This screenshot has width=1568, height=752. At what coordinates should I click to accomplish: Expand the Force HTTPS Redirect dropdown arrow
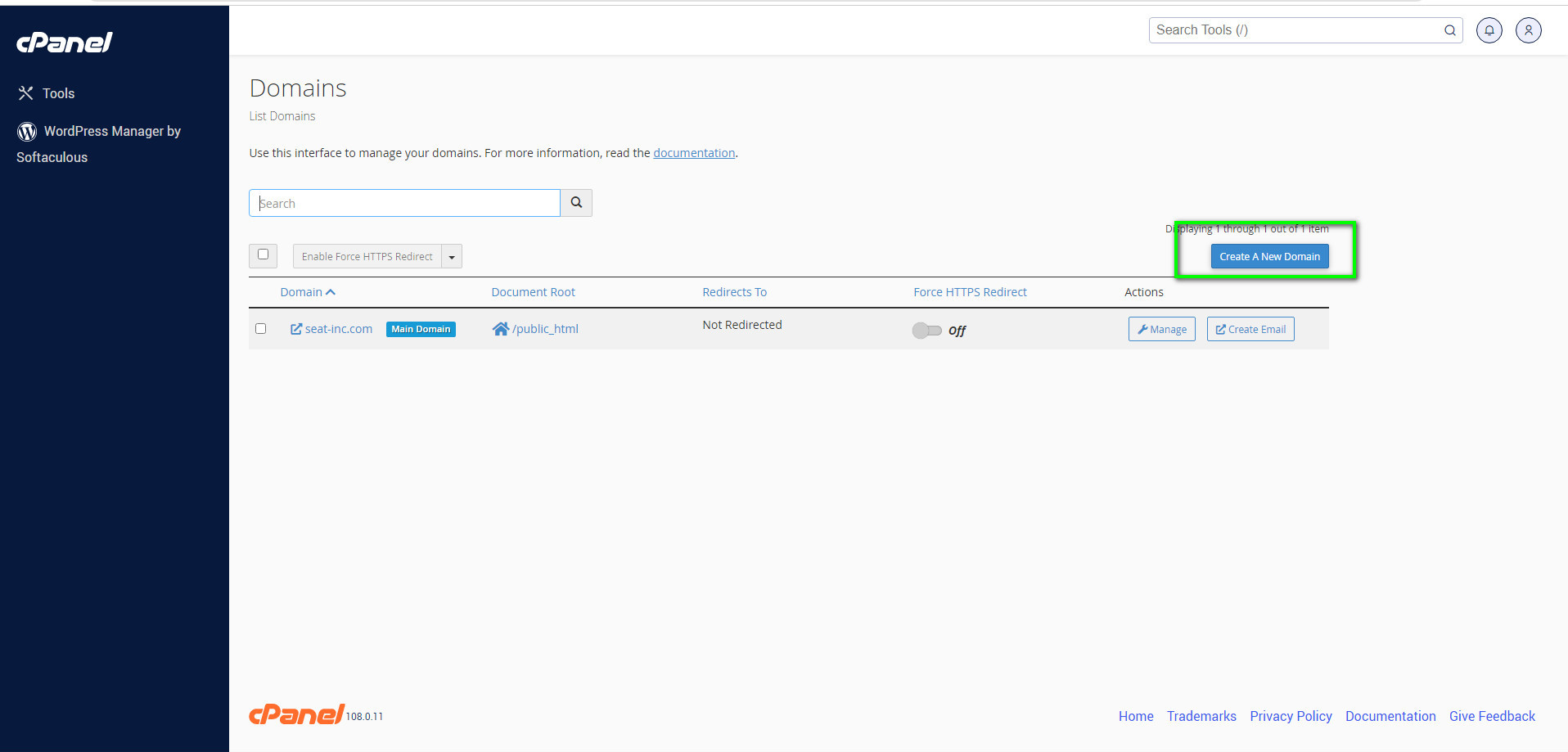(x=452, y=257)
